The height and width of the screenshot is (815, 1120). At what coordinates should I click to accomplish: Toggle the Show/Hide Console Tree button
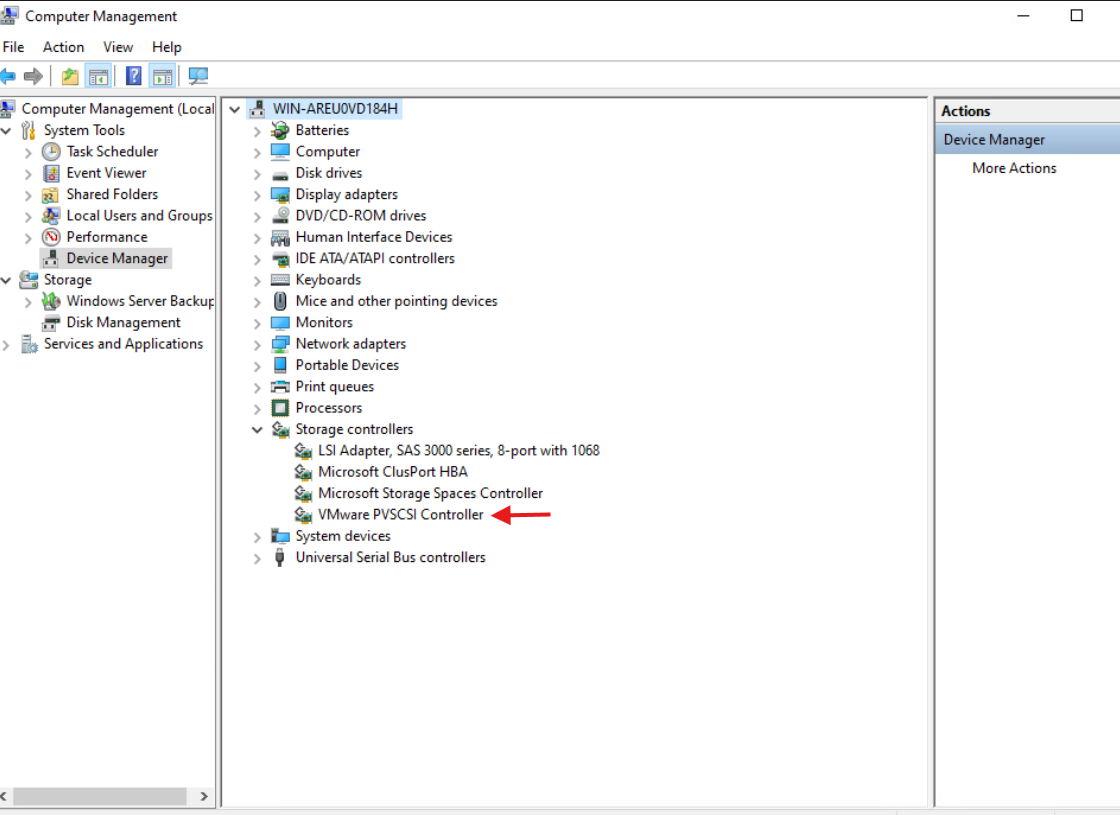click(x=98, y=76)
